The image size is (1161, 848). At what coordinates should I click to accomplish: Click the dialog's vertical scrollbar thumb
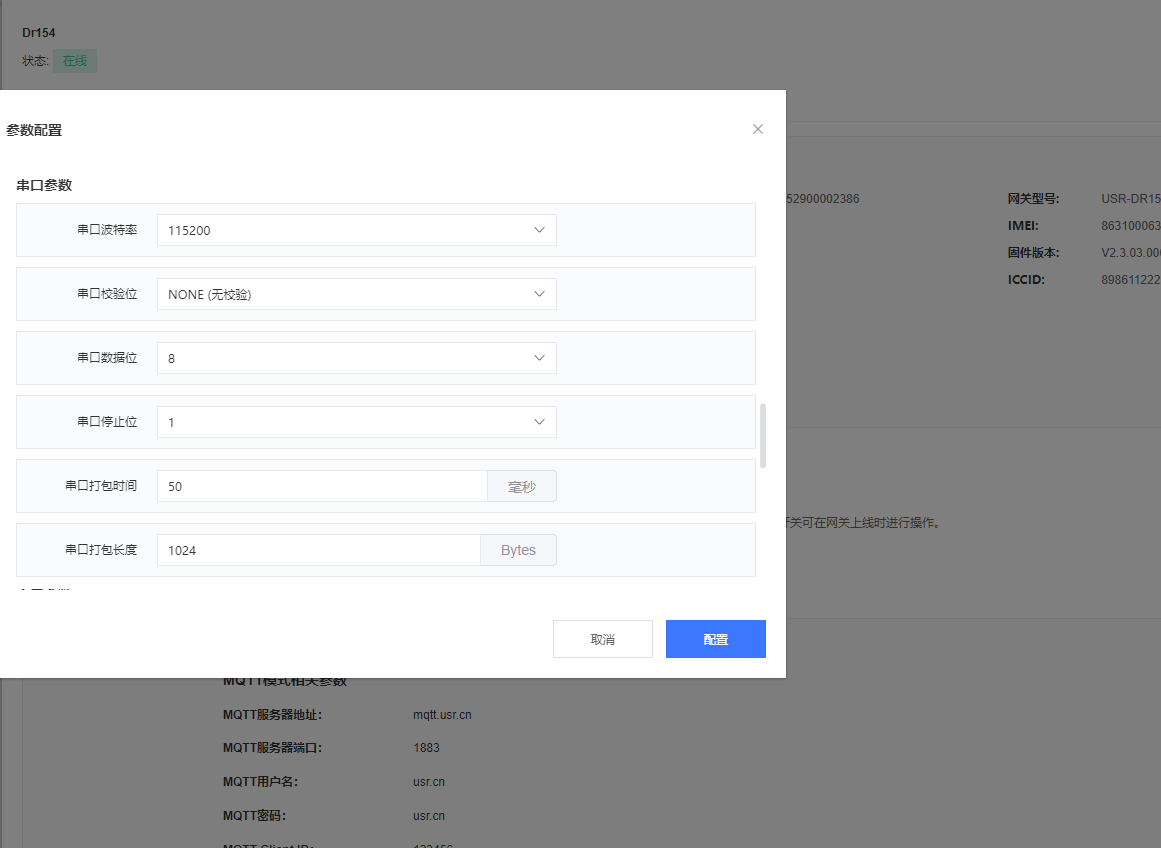(764, 436)
